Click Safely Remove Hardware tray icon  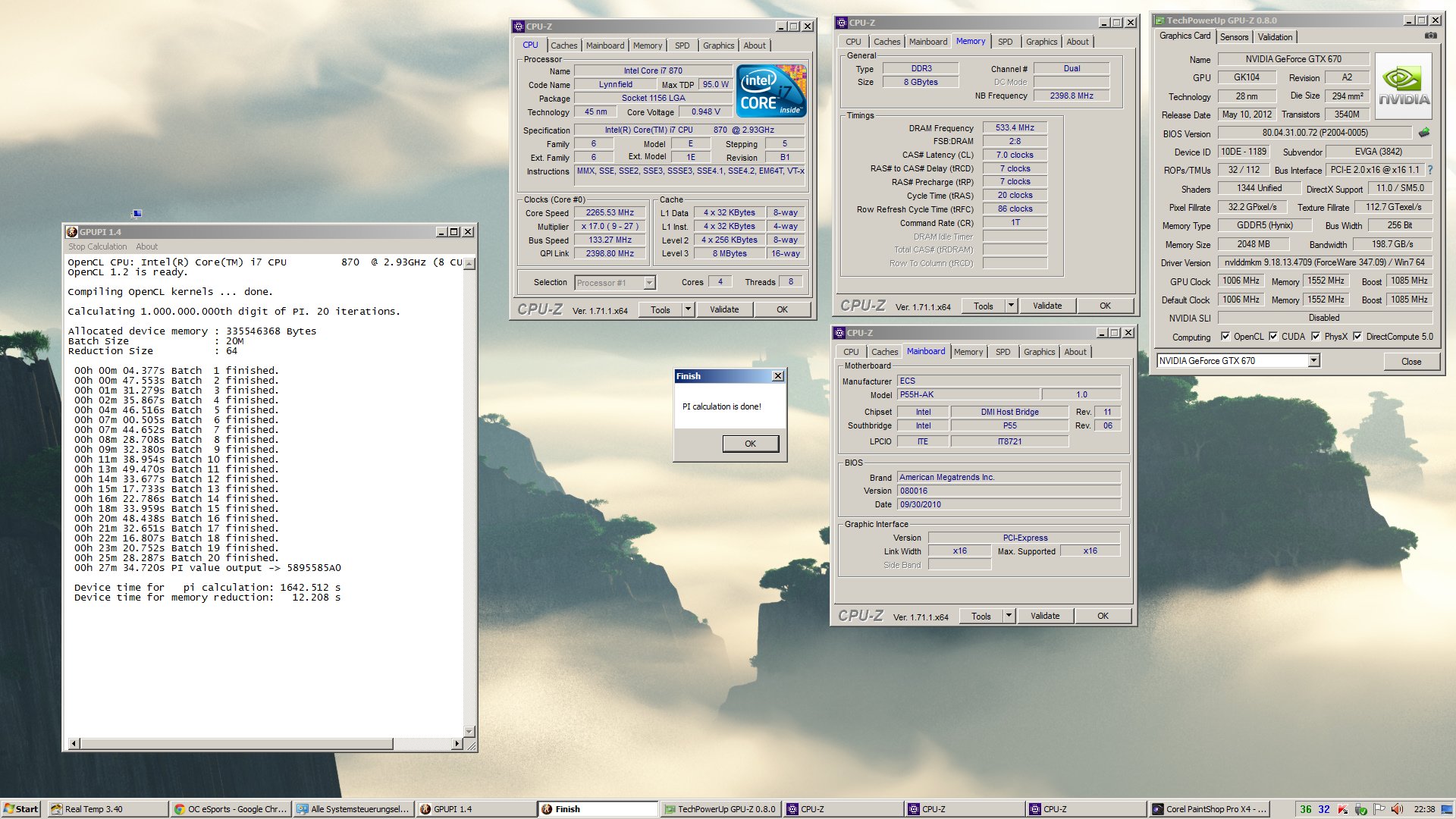point(1361,809)
